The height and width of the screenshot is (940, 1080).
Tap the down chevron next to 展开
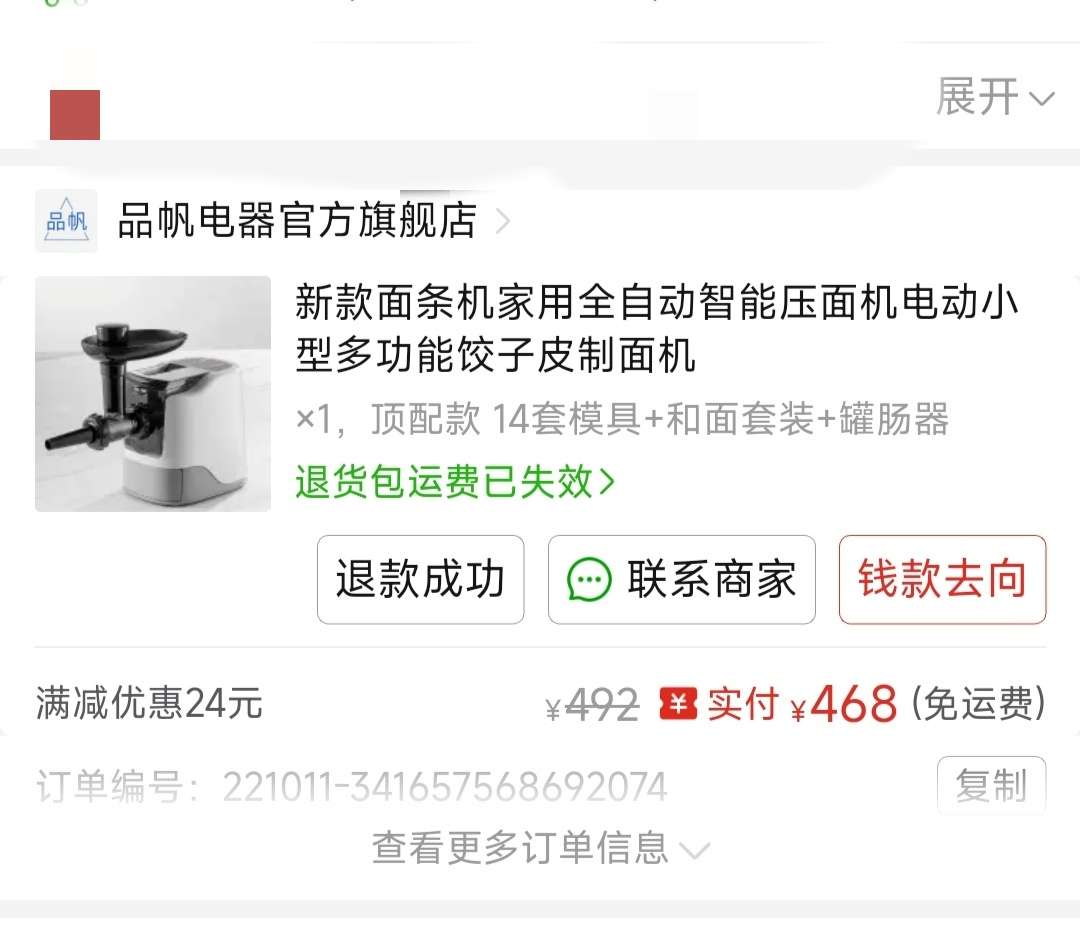point(1041,99)
